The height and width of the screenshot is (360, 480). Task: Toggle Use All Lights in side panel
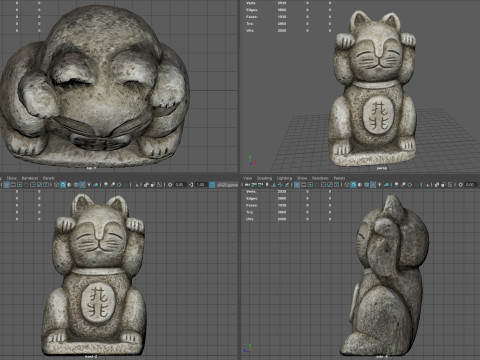380,184
